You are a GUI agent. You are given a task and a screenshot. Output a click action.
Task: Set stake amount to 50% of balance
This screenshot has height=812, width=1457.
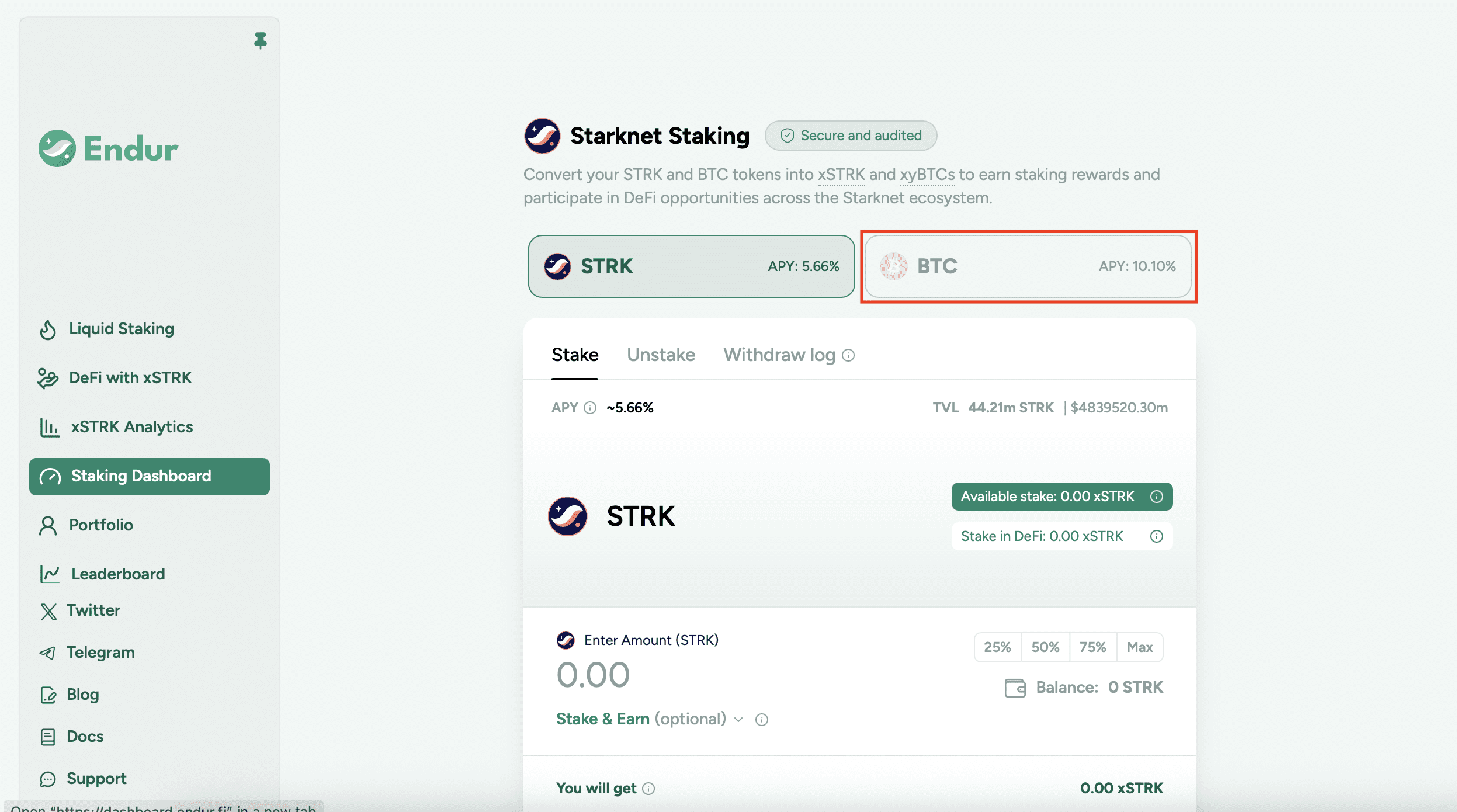pos(1045,647)
